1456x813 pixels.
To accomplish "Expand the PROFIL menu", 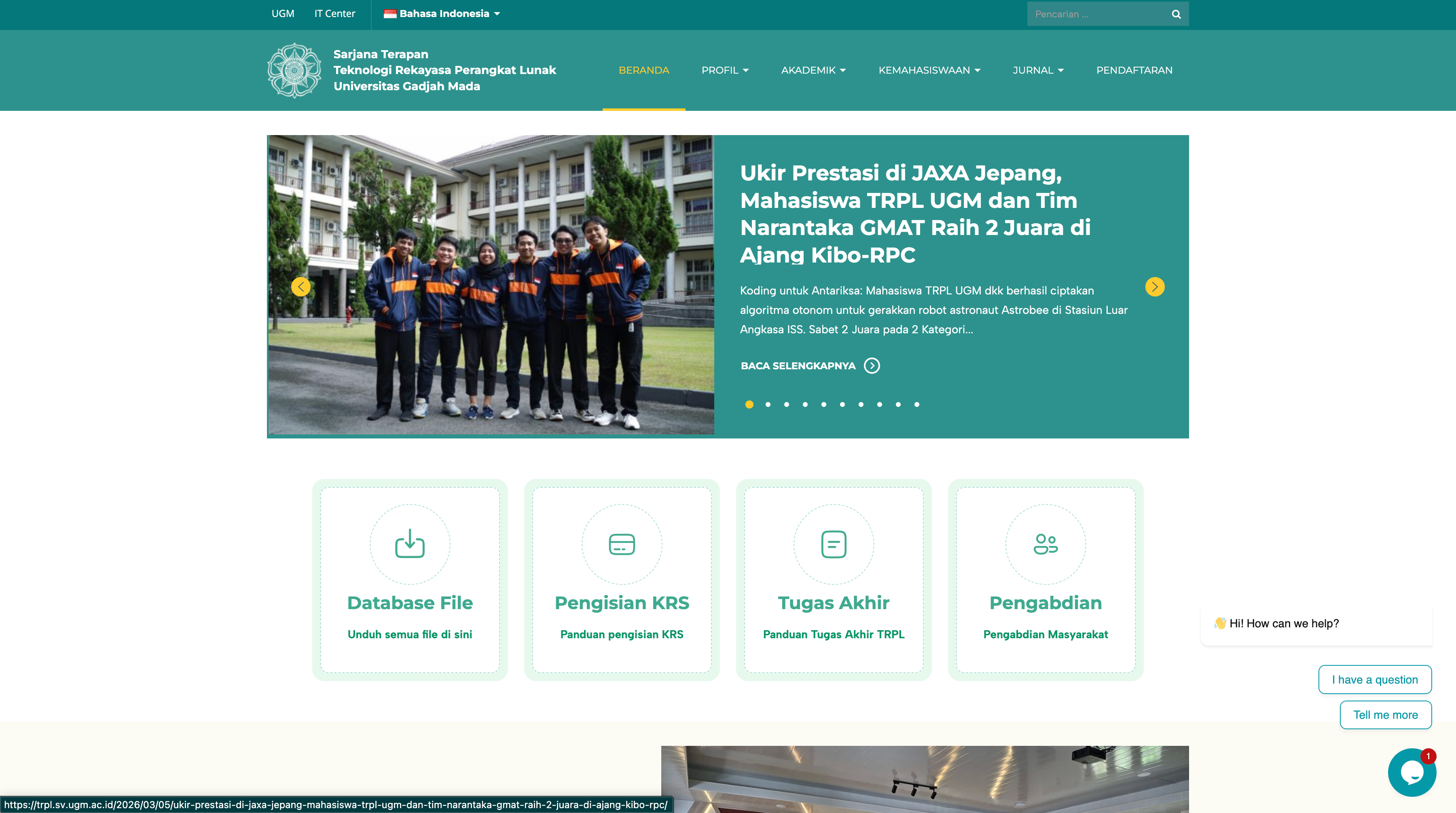I will [x=725, y=70].
